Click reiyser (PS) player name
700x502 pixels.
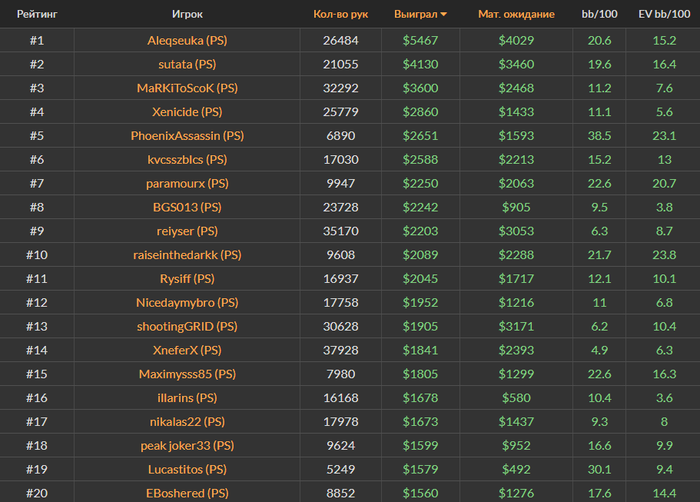[x=187, y=231]
